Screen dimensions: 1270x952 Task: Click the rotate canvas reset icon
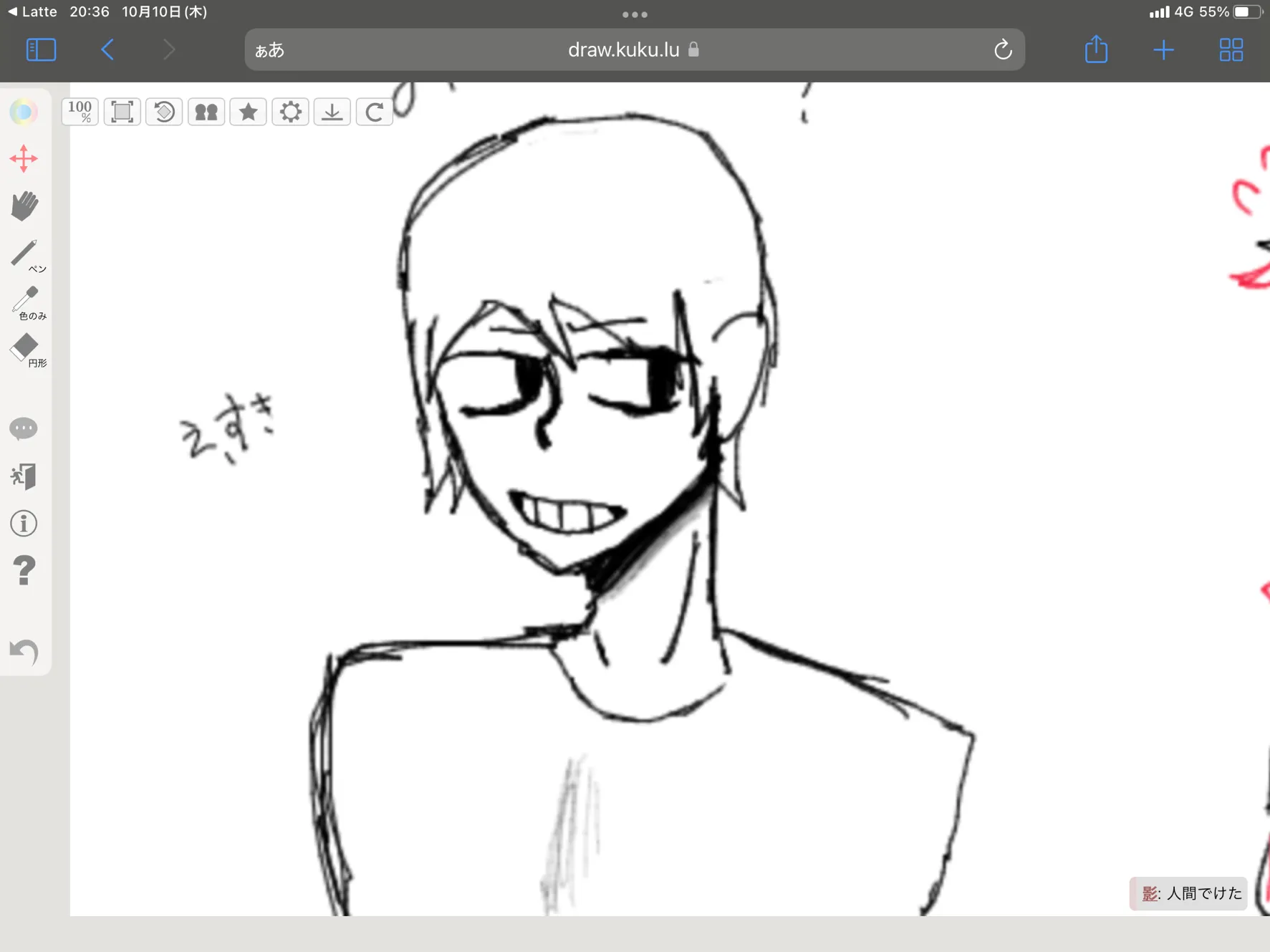click(164, 112)
